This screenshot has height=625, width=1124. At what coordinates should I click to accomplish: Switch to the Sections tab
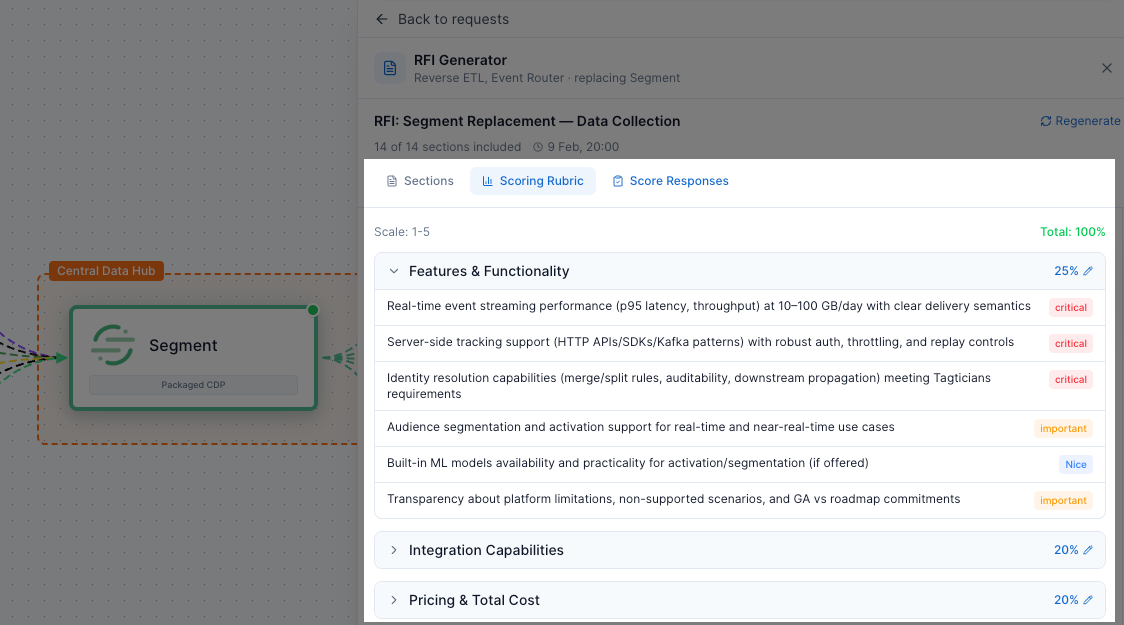pos(420,181)
